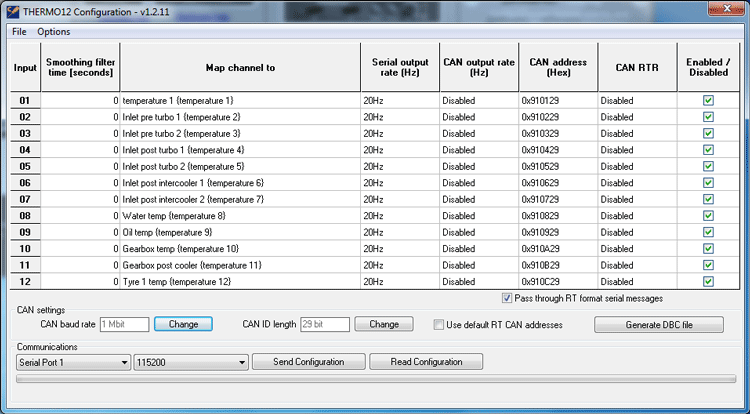Screen dimensions: 750x414
Task: Click Generate DBC file button
Action: 658,324
